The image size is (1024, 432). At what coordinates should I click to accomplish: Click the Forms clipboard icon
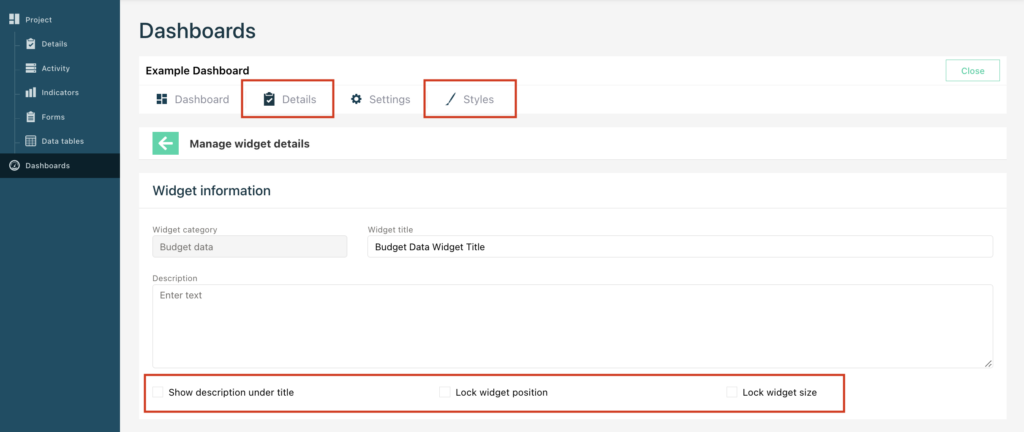tap(31, 117)
